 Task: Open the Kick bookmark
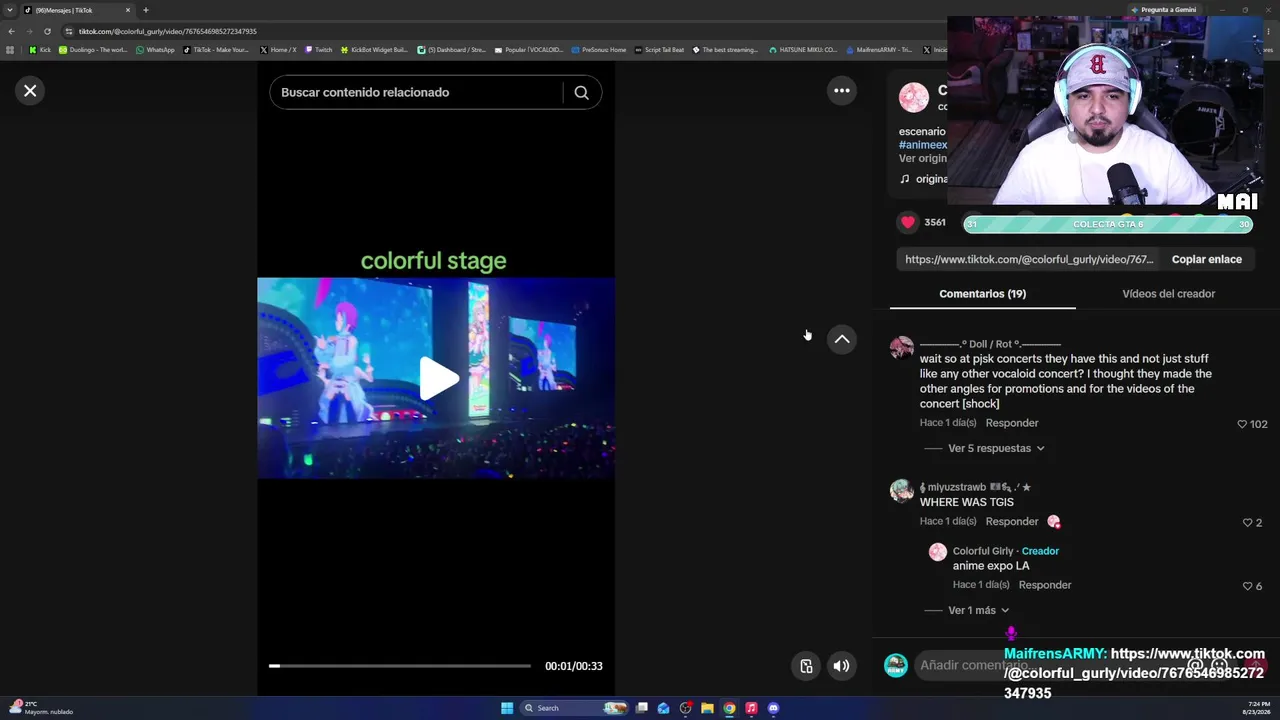40,50
